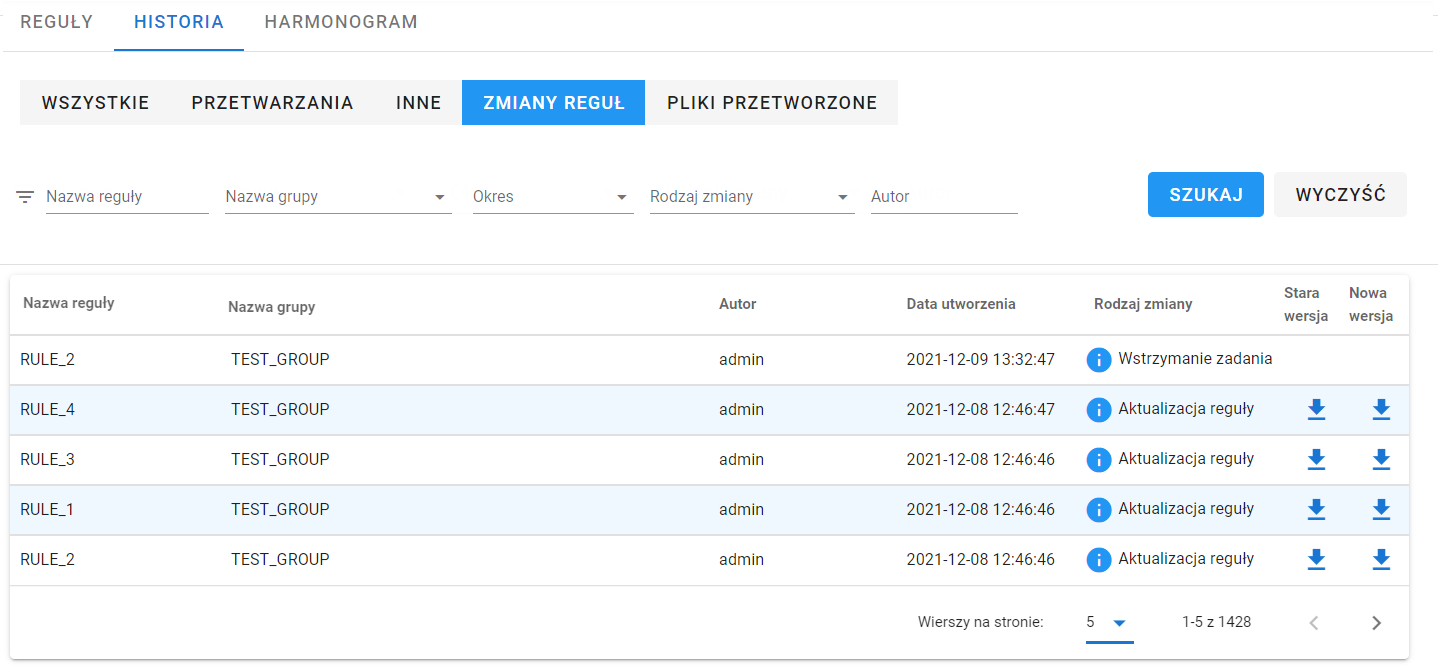Focus the Autor input field
Viewport: 1438px width, 672px height.
pos(944,197)
